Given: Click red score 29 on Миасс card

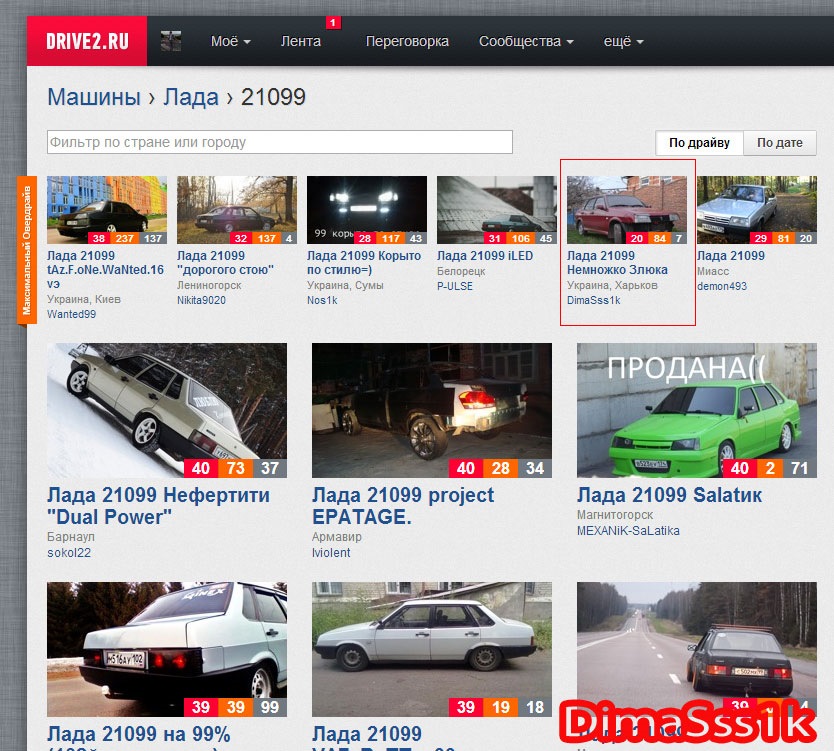Looking at the screenshot, I should tap(761, 238).
